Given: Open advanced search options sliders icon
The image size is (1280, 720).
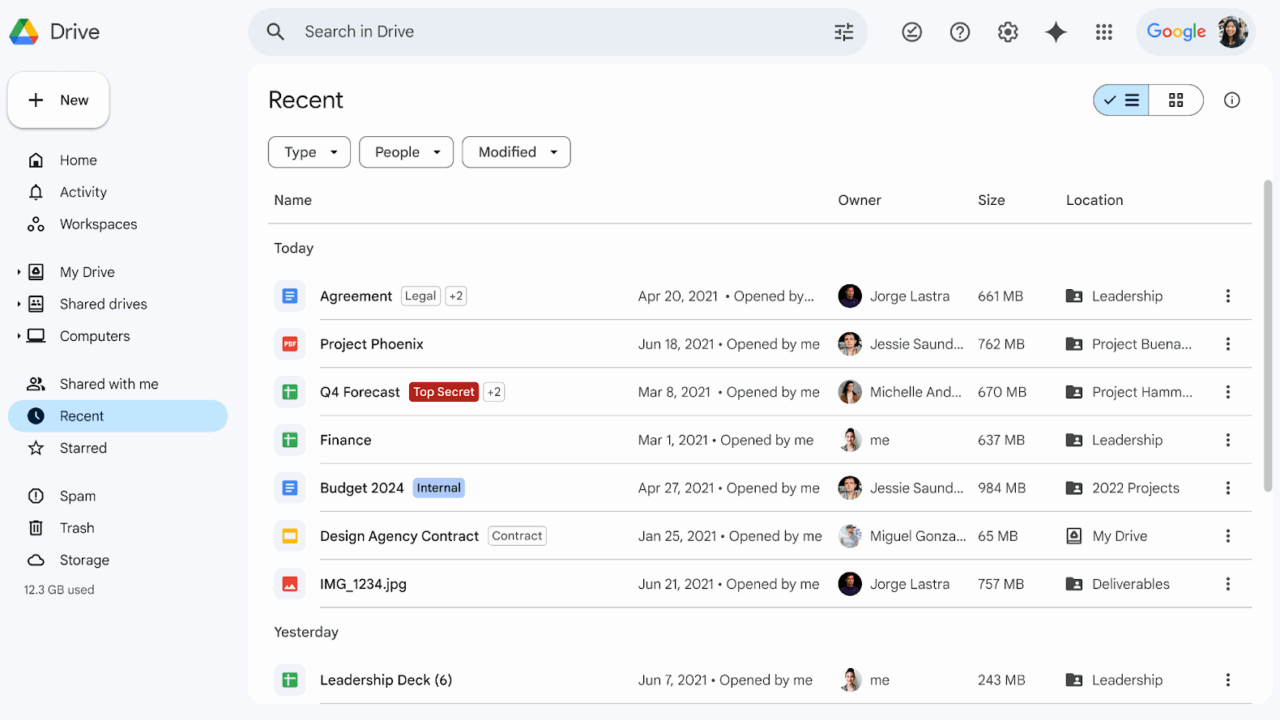Looking at the screenshot, I should click(843, 31).
